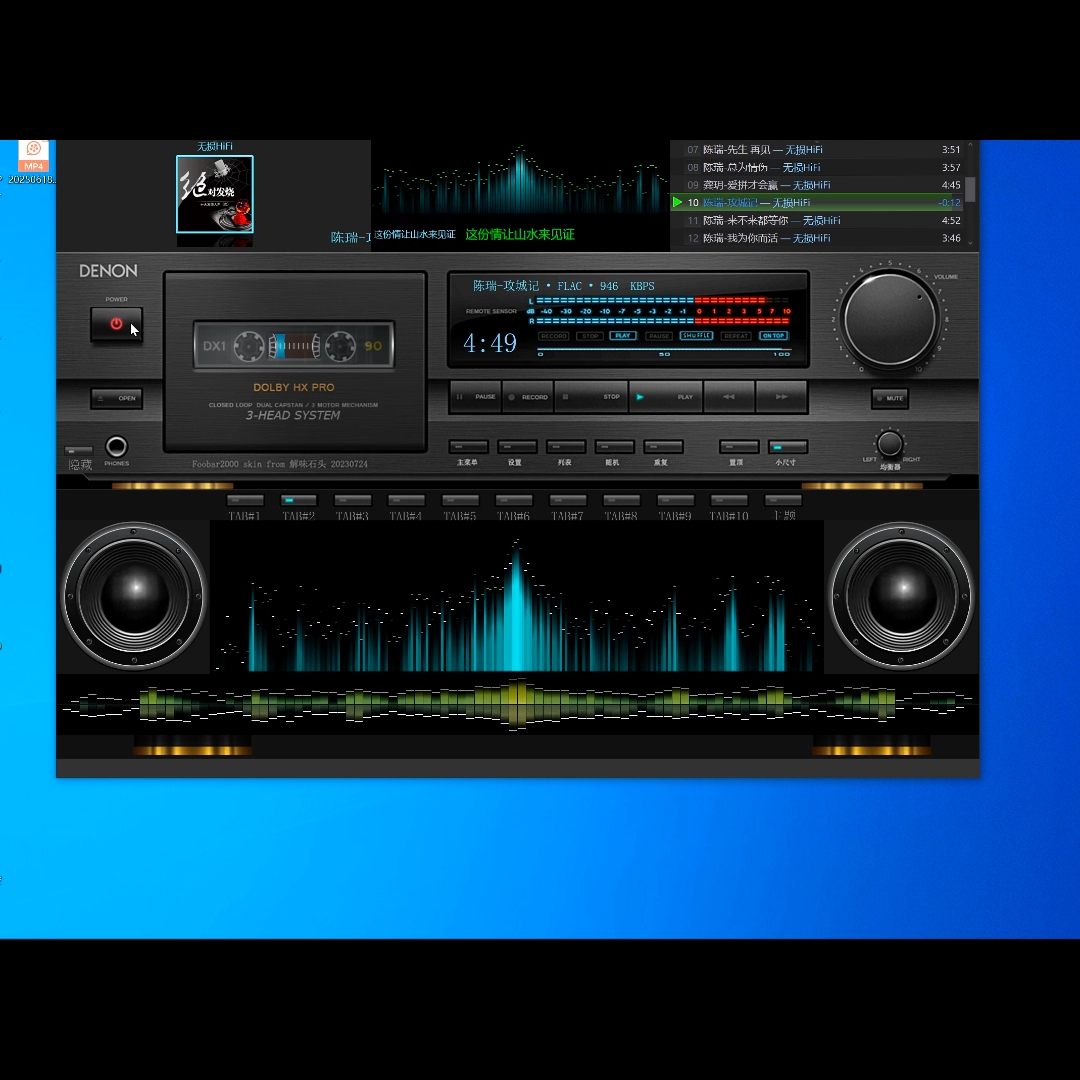Select playlist track 09 龚玥-爱拼才会赢
This screenshot has height=1080, width=1080.
point(818,185)
